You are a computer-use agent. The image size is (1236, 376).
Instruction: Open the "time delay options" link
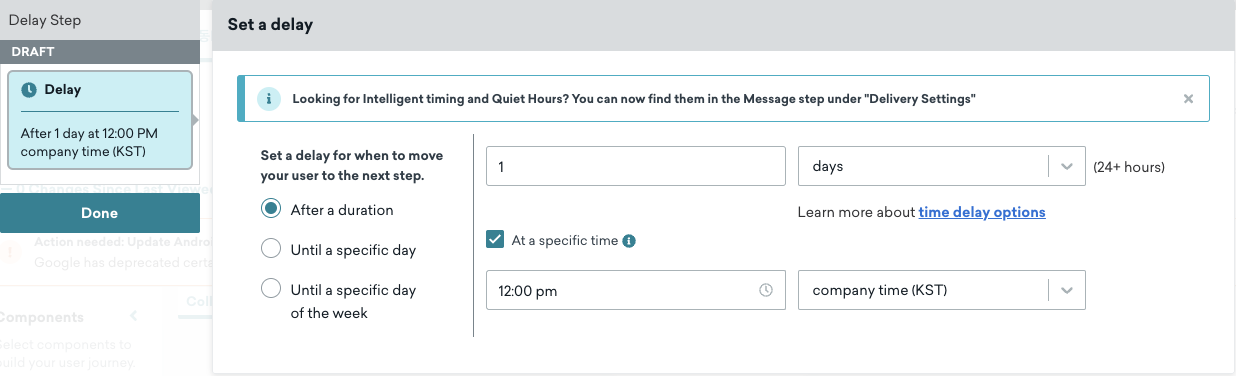pos(982,212)
